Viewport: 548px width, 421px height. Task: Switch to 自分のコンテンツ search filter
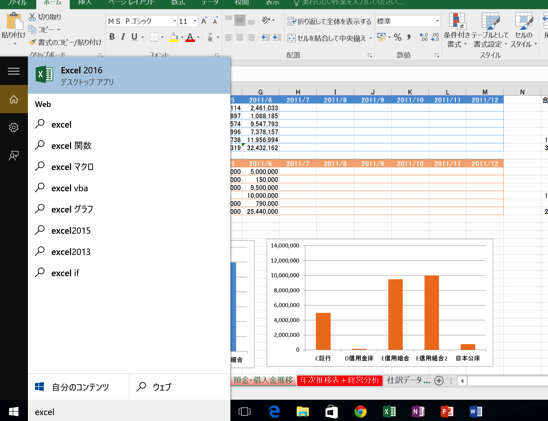click(x=79, y=387)
